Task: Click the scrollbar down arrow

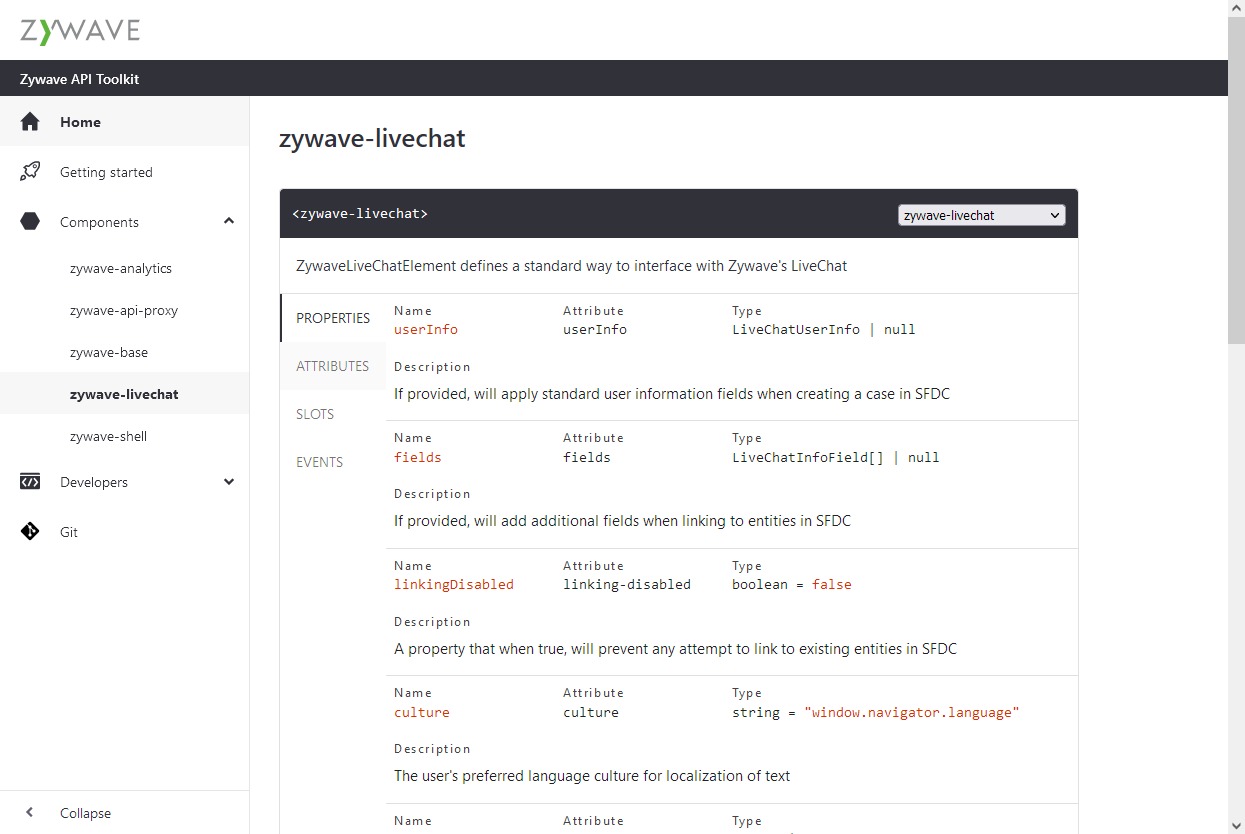Action: point(1236,825)
